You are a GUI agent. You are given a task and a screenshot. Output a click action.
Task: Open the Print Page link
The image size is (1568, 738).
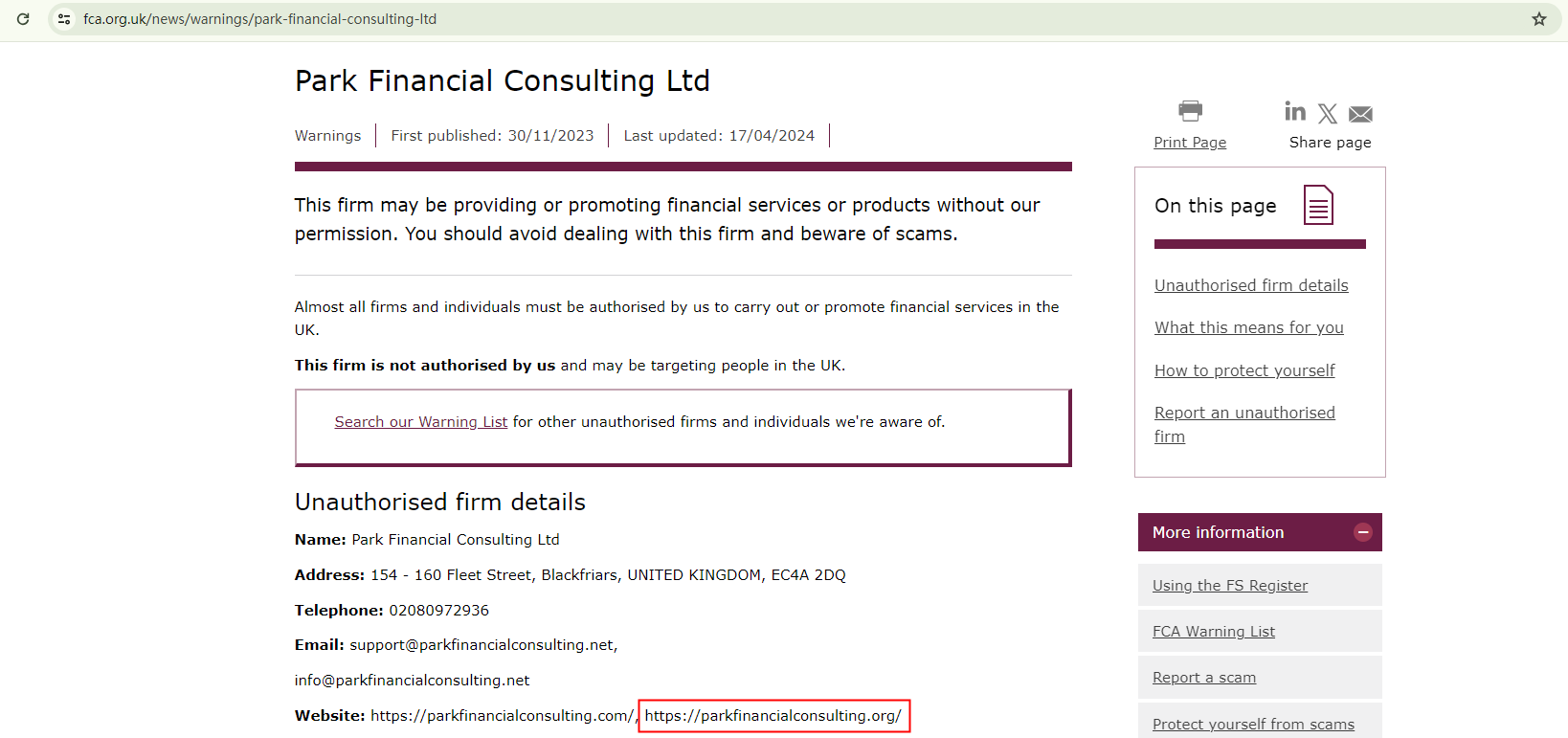coord(1190,143)
